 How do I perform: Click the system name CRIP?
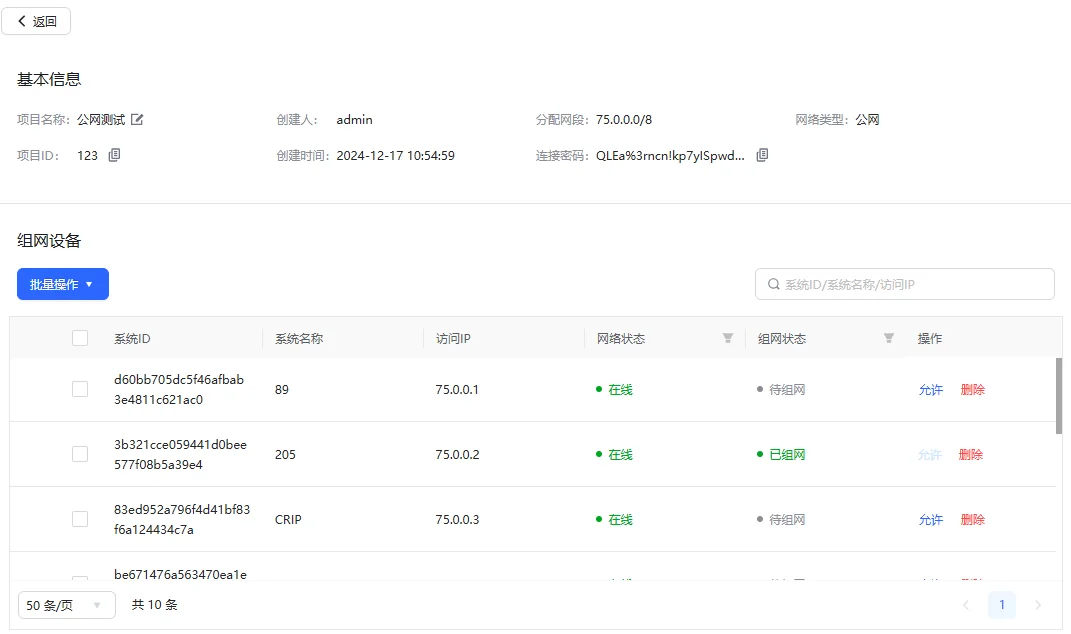[x=288, y=519]
